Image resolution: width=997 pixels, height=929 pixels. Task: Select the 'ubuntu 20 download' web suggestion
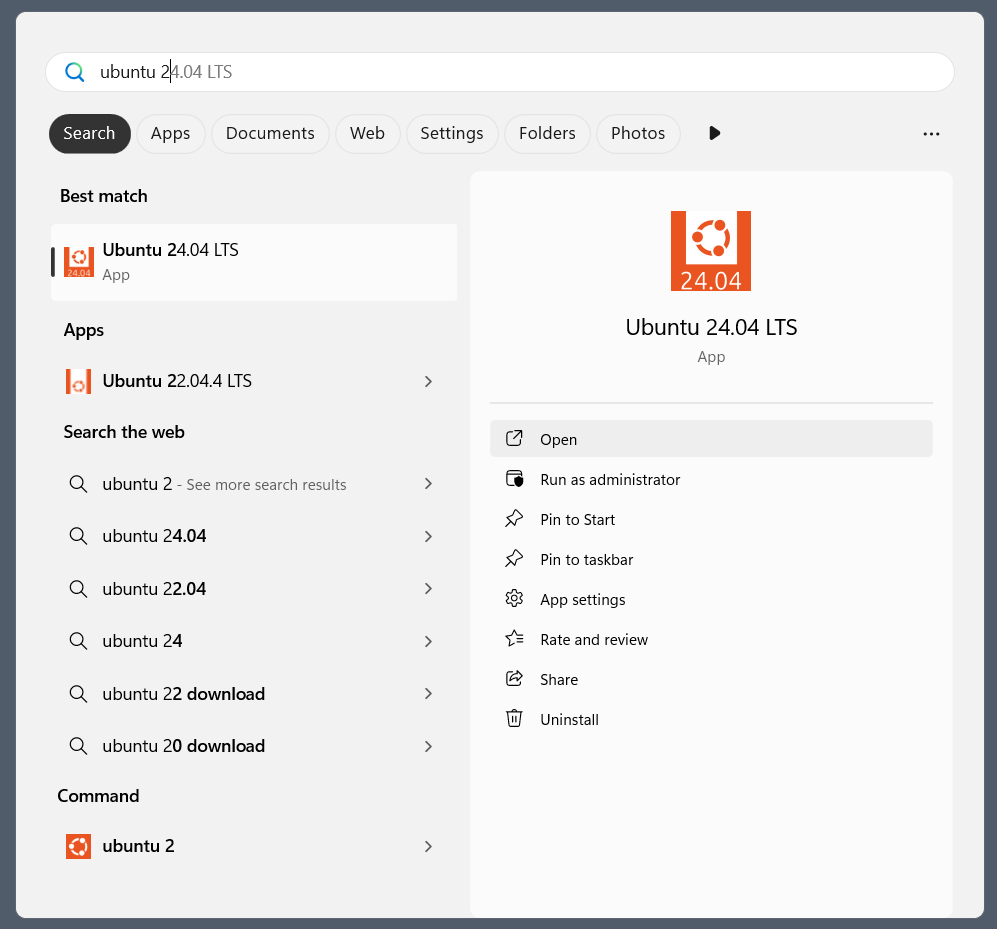tap(254, 746)
